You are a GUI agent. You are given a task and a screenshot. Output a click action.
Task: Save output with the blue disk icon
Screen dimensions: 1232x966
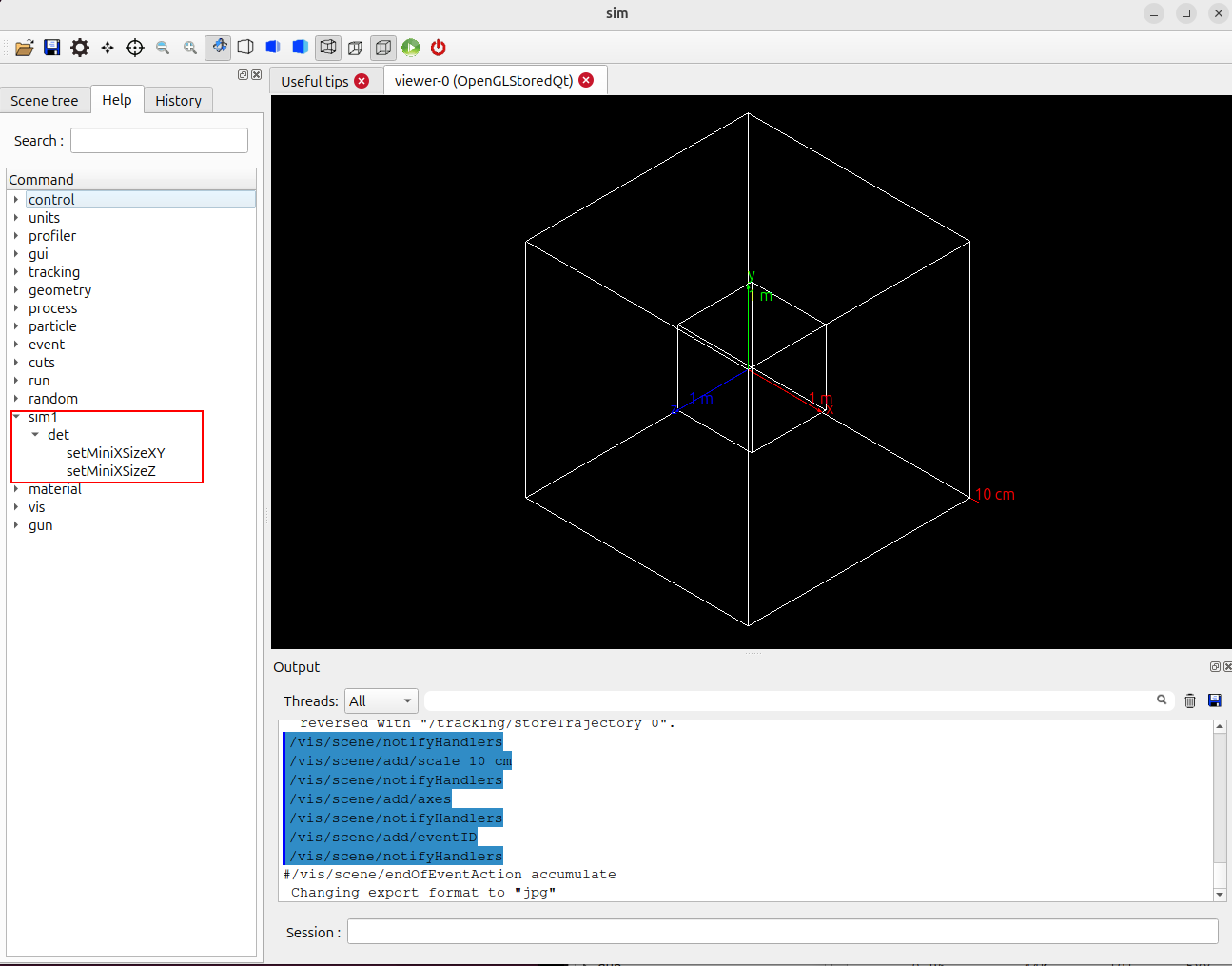coord(1215,700)
